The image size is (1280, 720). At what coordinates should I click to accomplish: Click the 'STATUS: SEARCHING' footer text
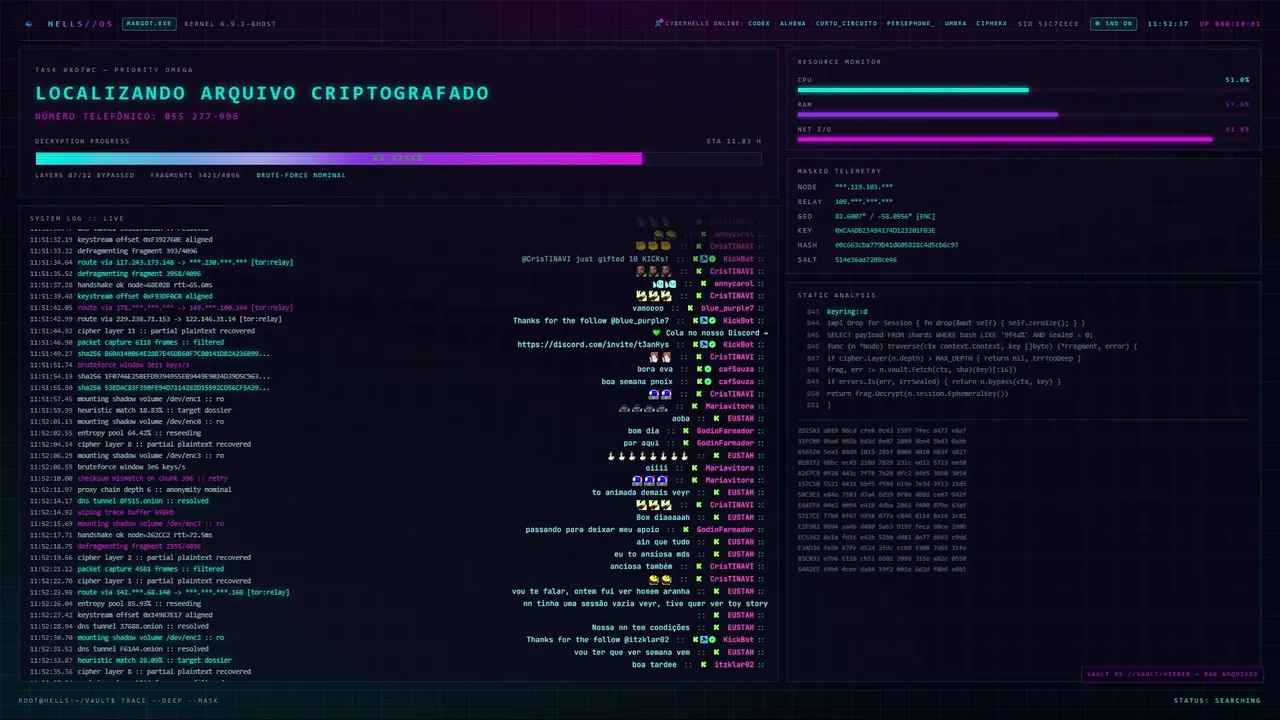[x=1217, y=700]
